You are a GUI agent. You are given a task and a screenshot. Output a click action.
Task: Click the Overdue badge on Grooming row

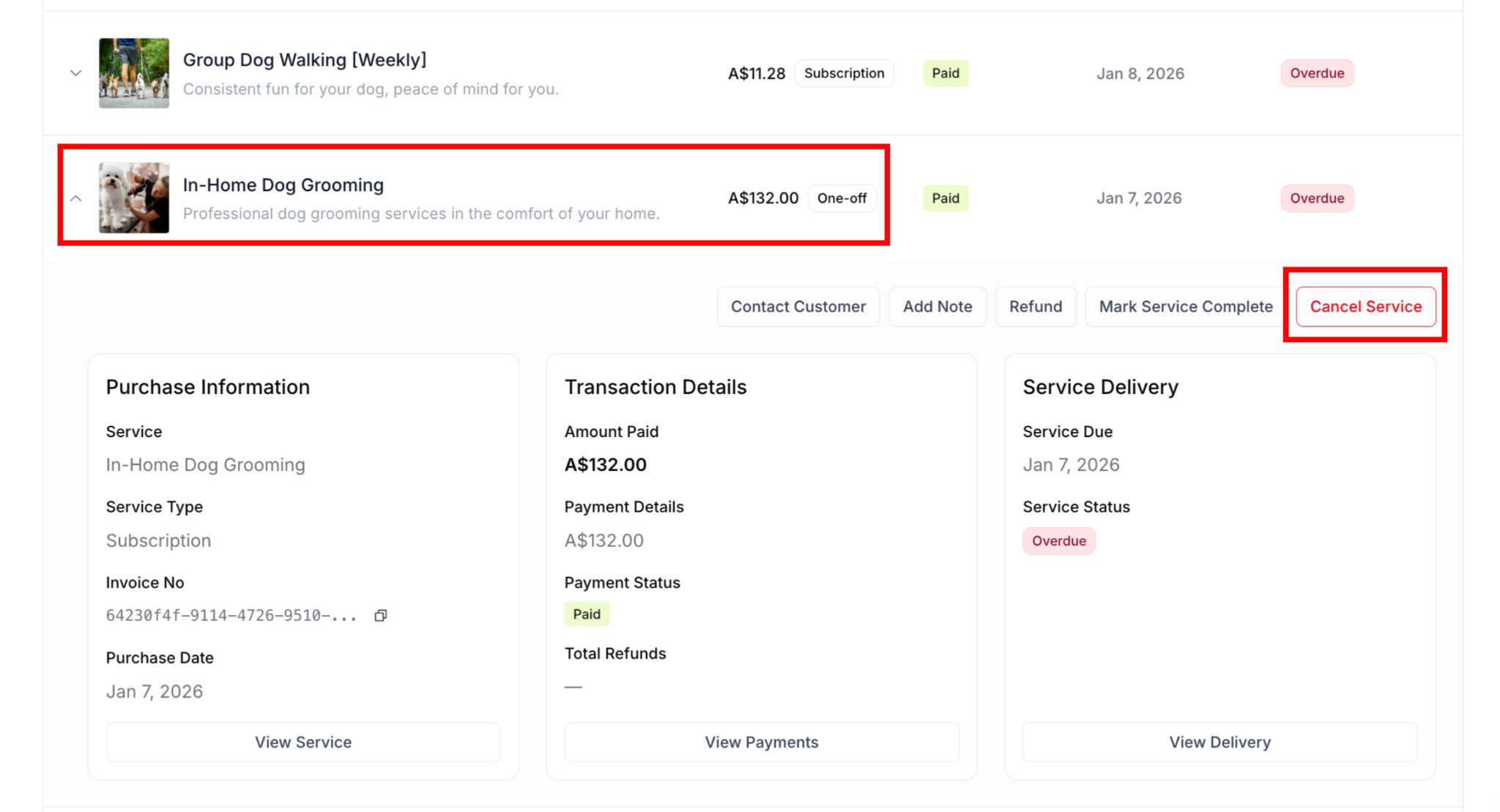1316,198
